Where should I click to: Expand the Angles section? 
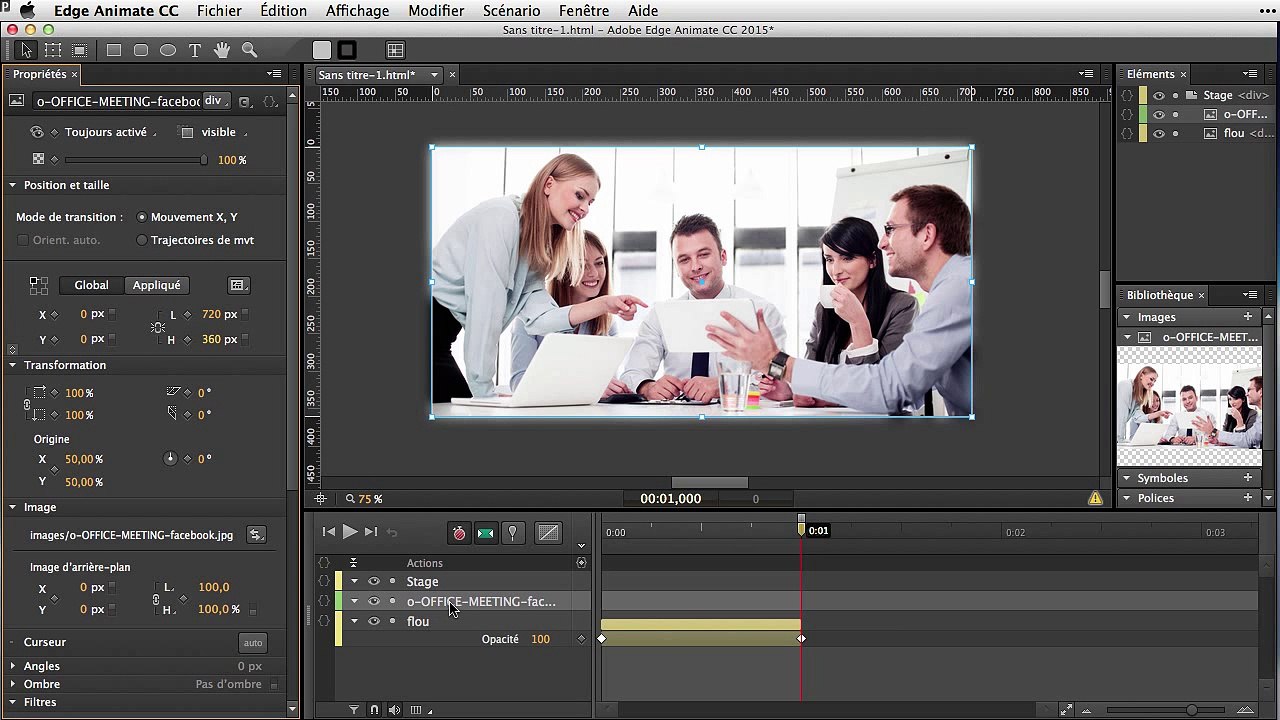point(13,666)
